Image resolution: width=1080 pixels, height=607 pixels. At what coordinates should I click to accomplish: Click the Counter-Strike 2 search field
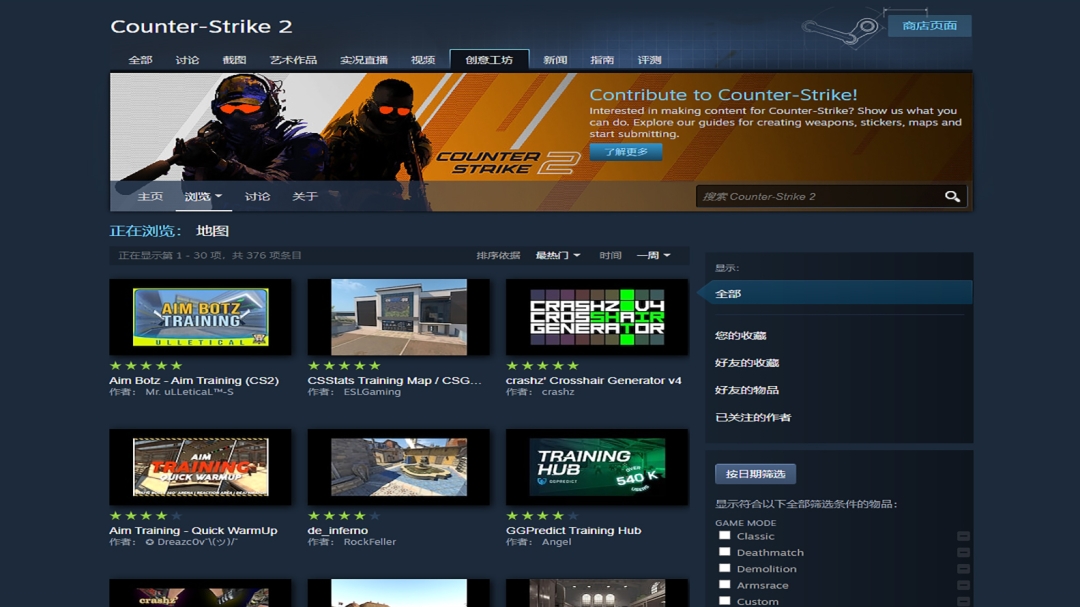click(820, 196)
